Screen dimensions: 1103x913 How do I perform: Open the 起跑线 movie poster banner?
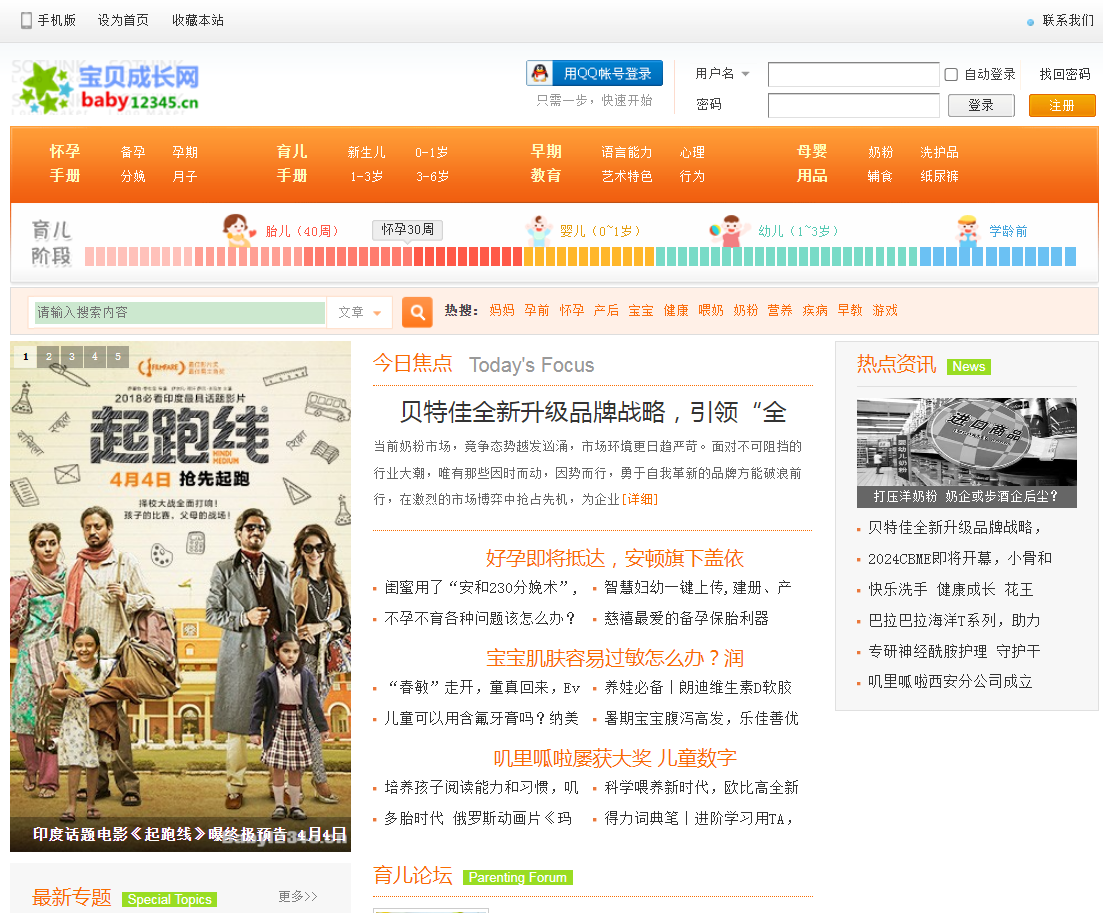pos(180,596)
